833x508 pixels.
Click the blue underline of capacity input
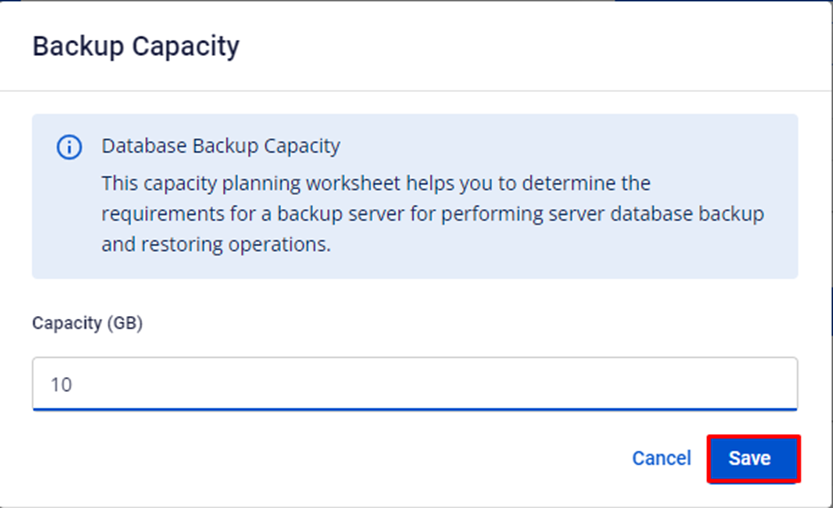tap(415, 409)
